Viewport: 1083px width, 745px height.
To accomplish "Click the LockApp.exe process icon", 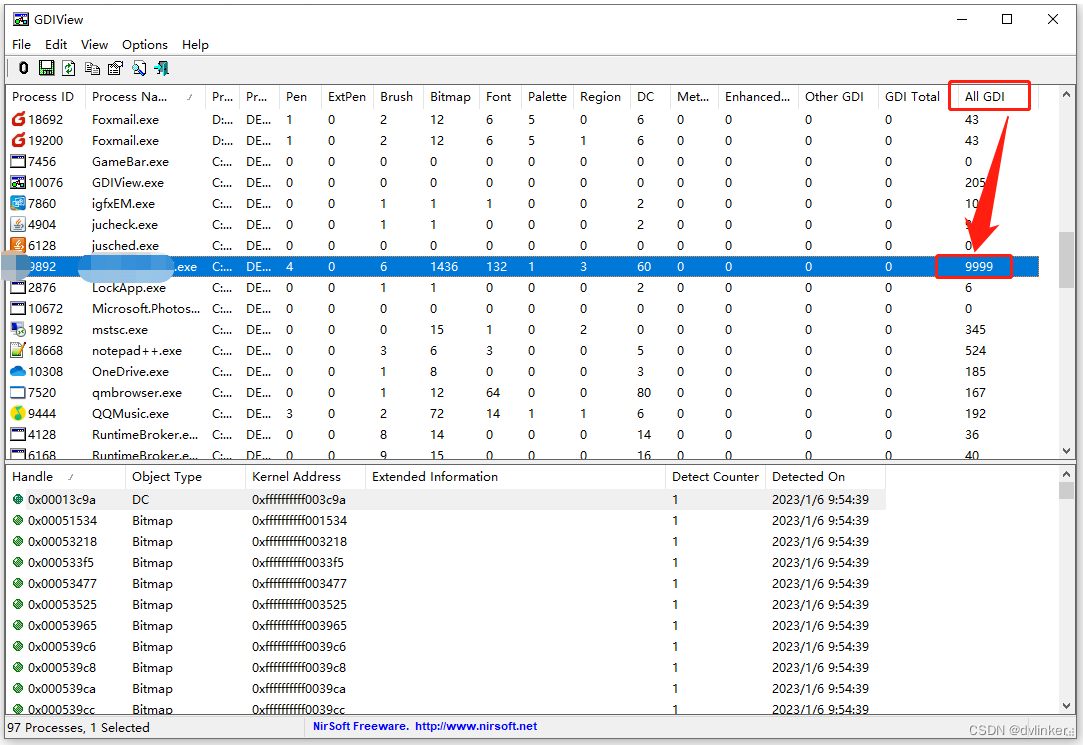I will [x=18, y=287].
